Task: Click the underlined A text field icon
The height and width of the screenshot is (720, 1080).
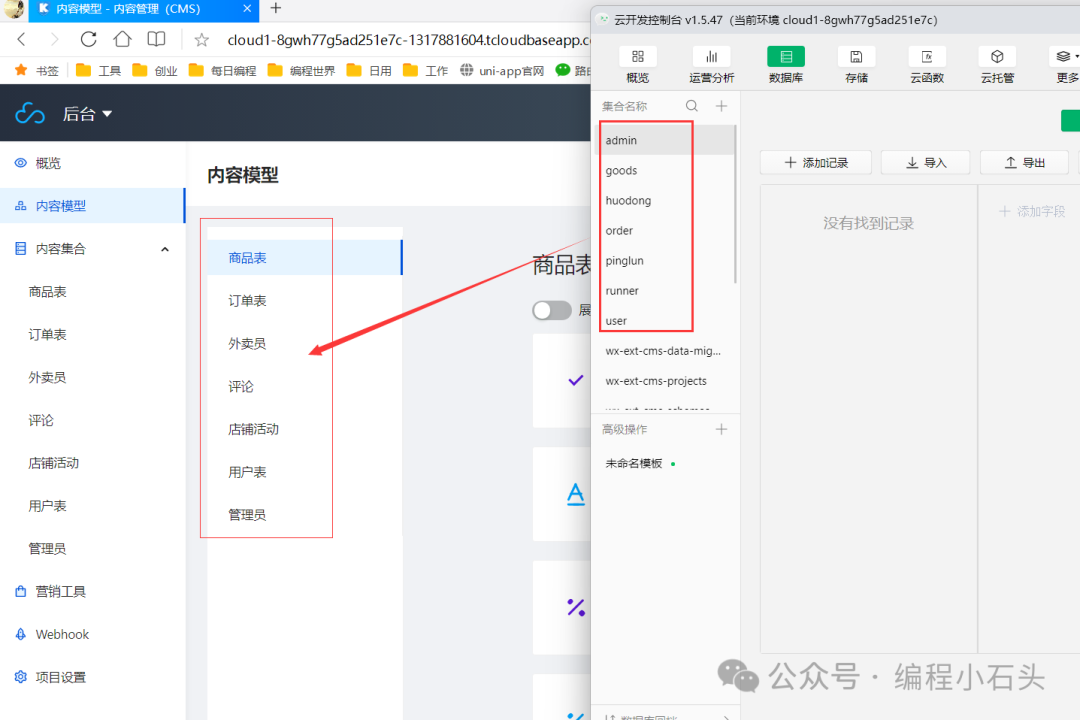Action: [576, 494]
